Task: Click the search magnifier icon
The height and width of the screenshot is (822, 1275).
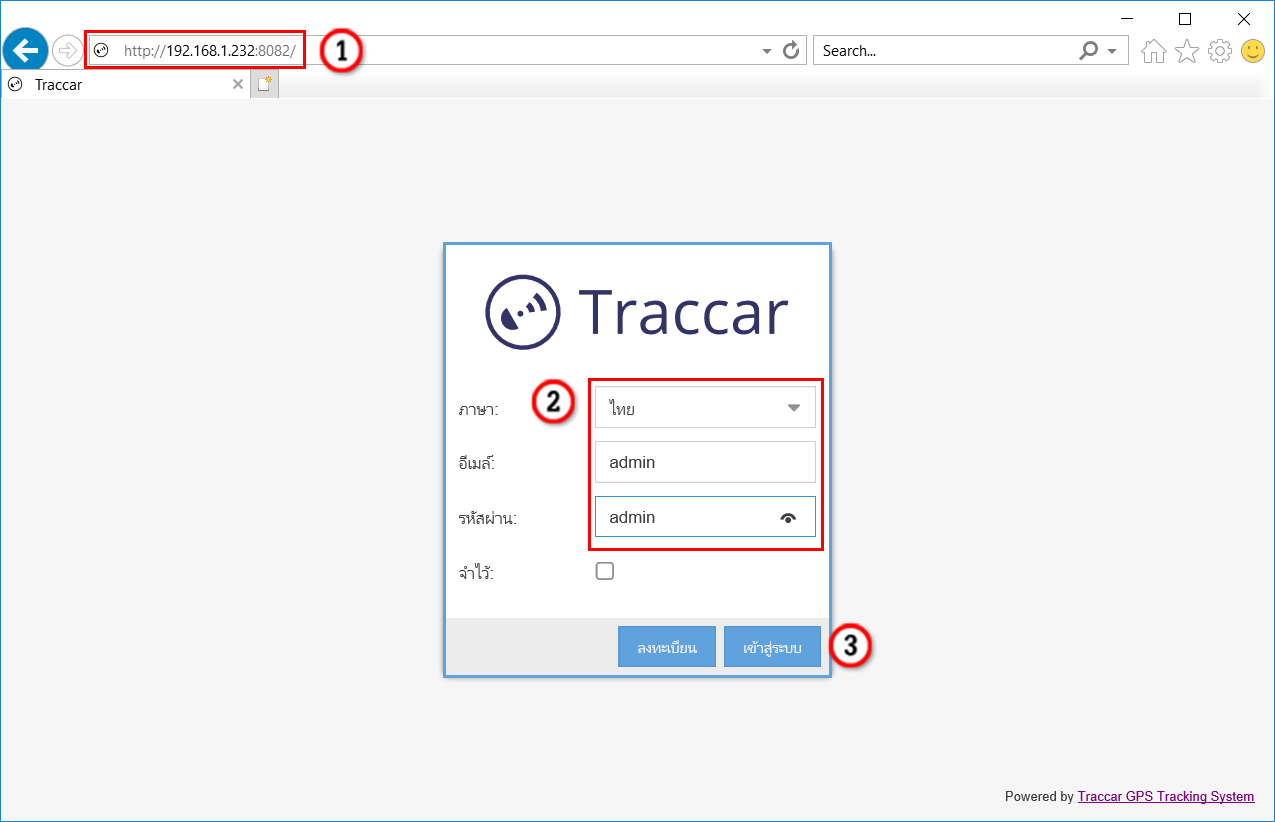Action: (1089, 50)
